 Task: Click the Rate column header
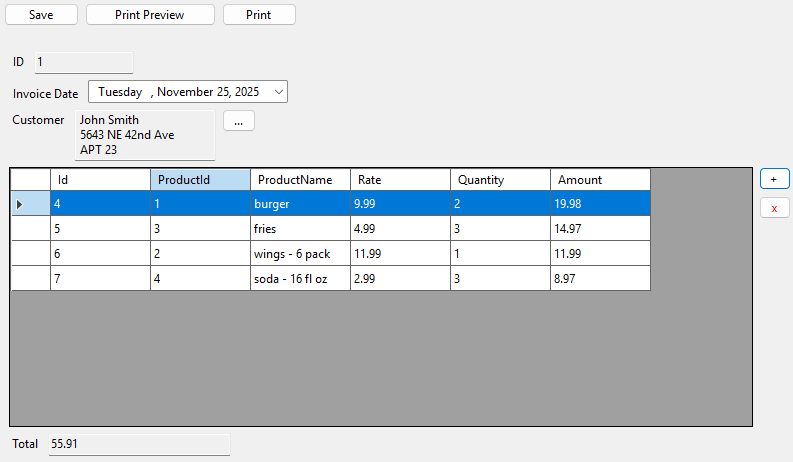click(400, 180)
